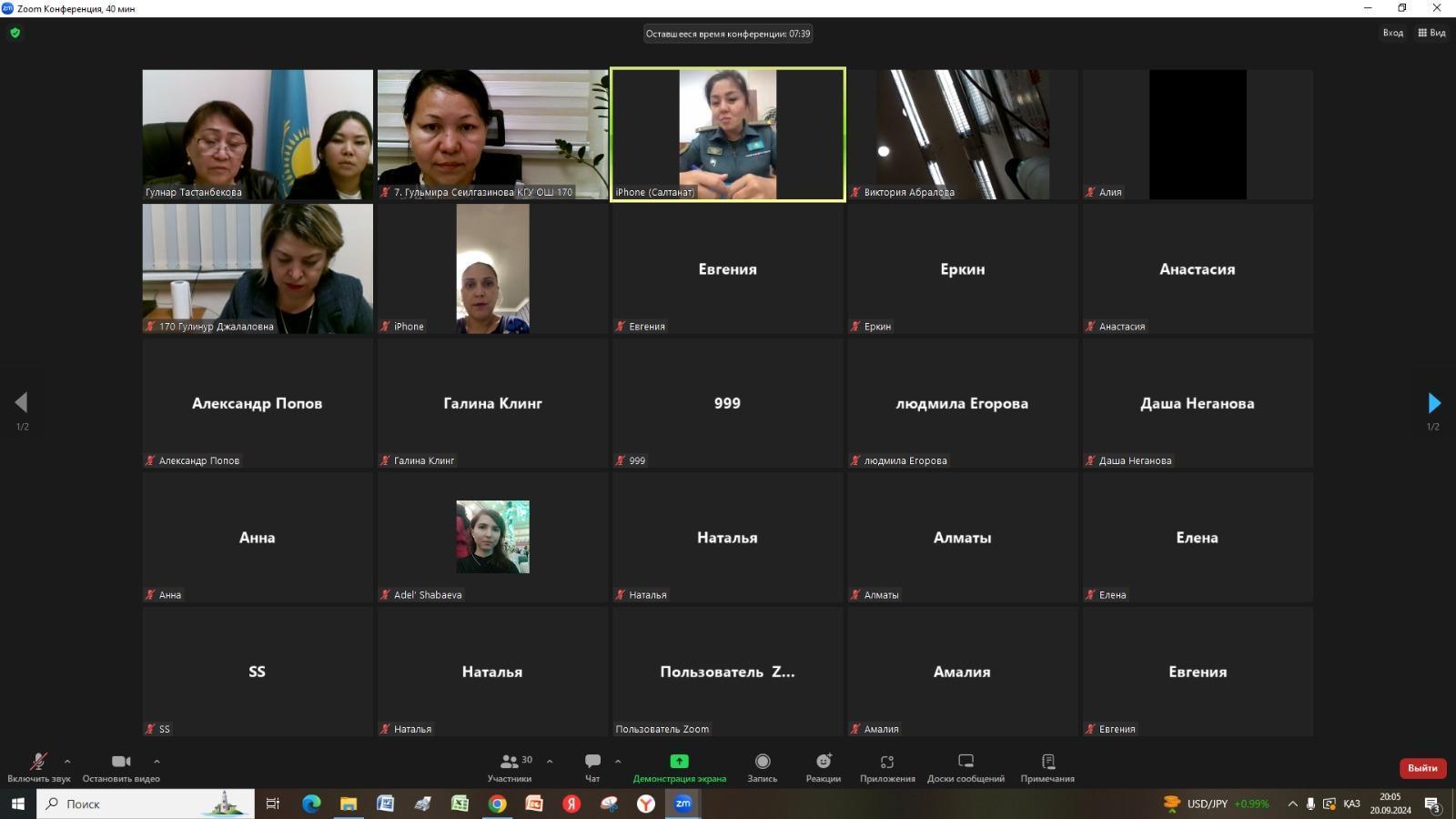Toggle the taskbar KA3 language indicator

point(1351,804)
